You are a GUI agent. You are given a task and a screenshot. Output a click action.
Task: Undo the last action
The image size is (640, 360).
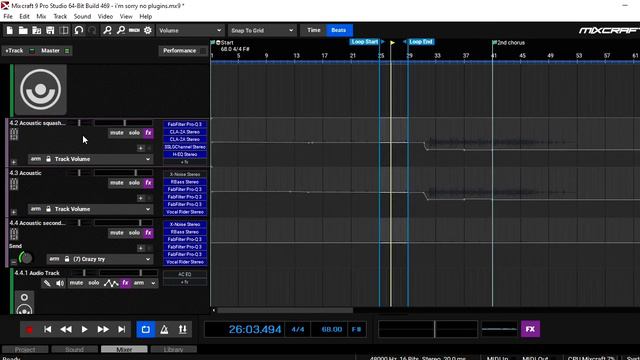point(79,30)
